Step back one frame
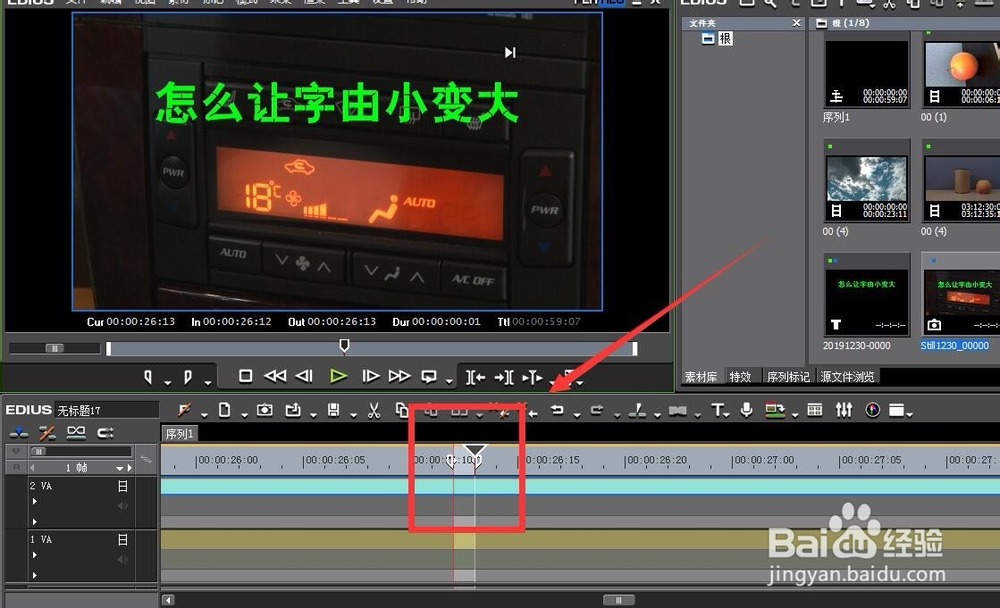This screenshot has width=1000, height=608. click(304, 376)
